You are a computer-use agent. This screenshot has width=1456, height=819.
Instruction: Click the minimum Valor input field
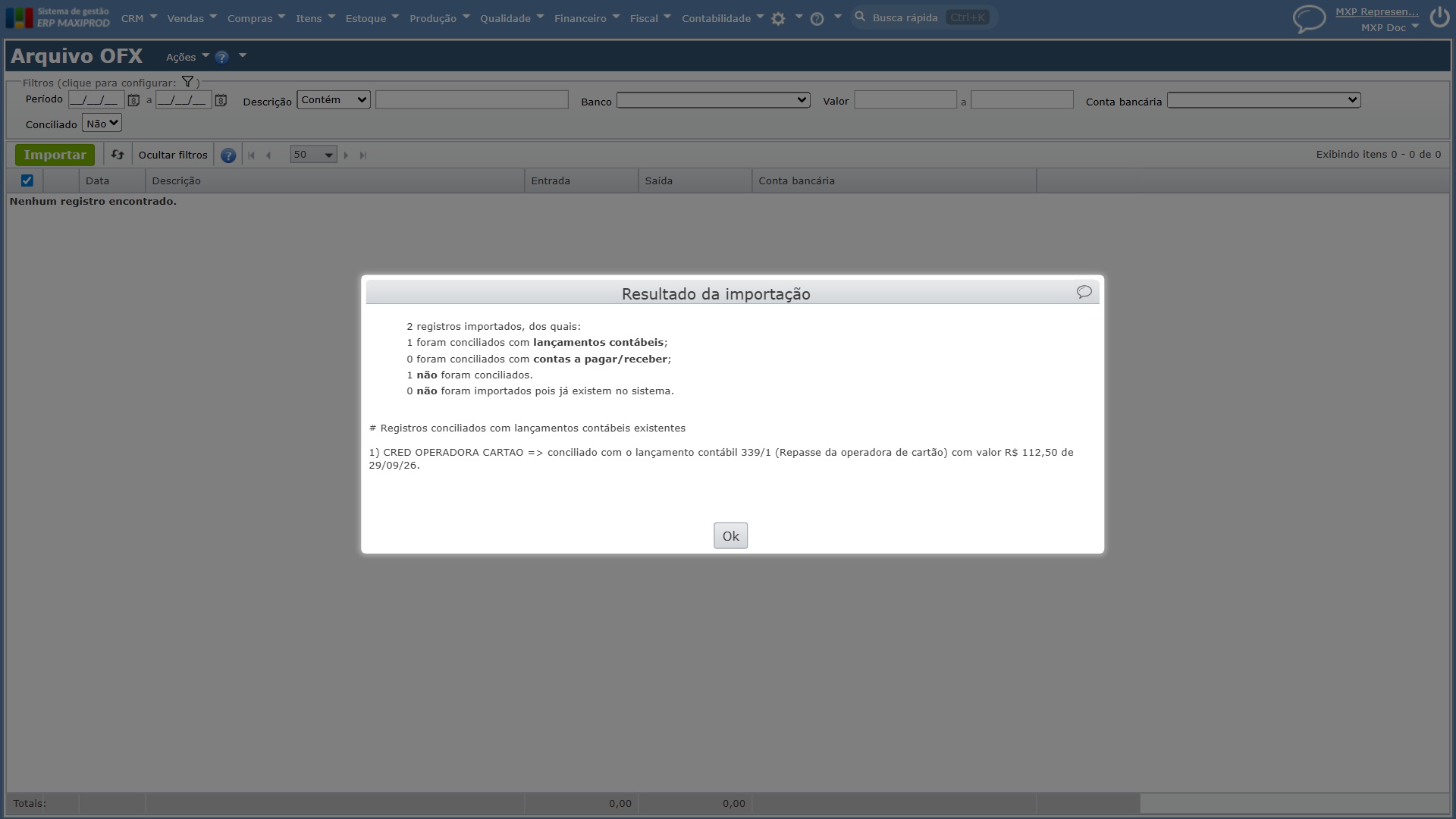905,100
